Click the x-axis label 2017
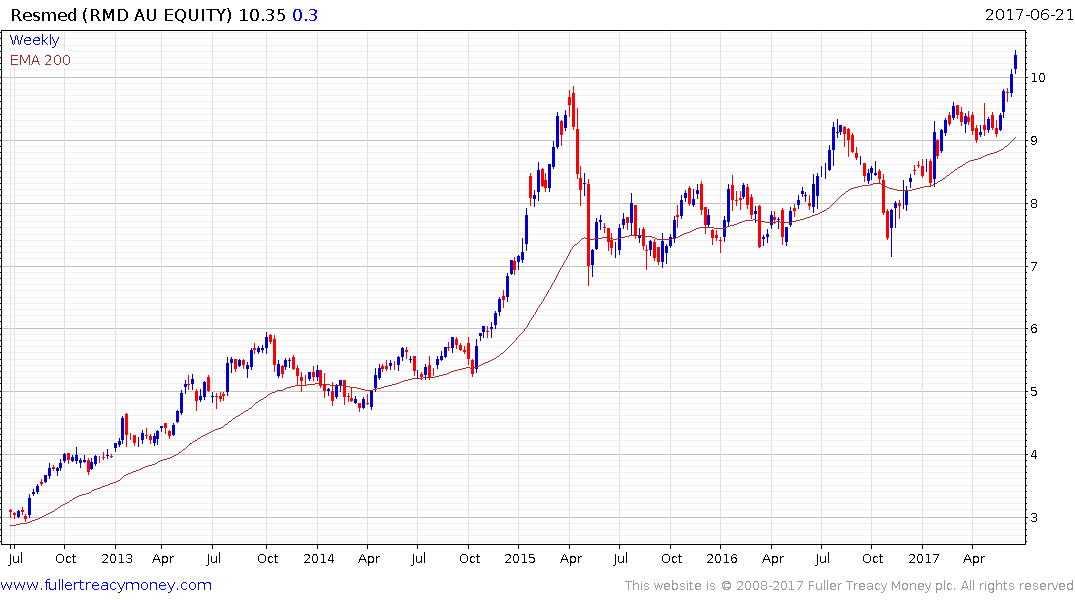Viewport: 1075px width, 600px height. point(923,558)
